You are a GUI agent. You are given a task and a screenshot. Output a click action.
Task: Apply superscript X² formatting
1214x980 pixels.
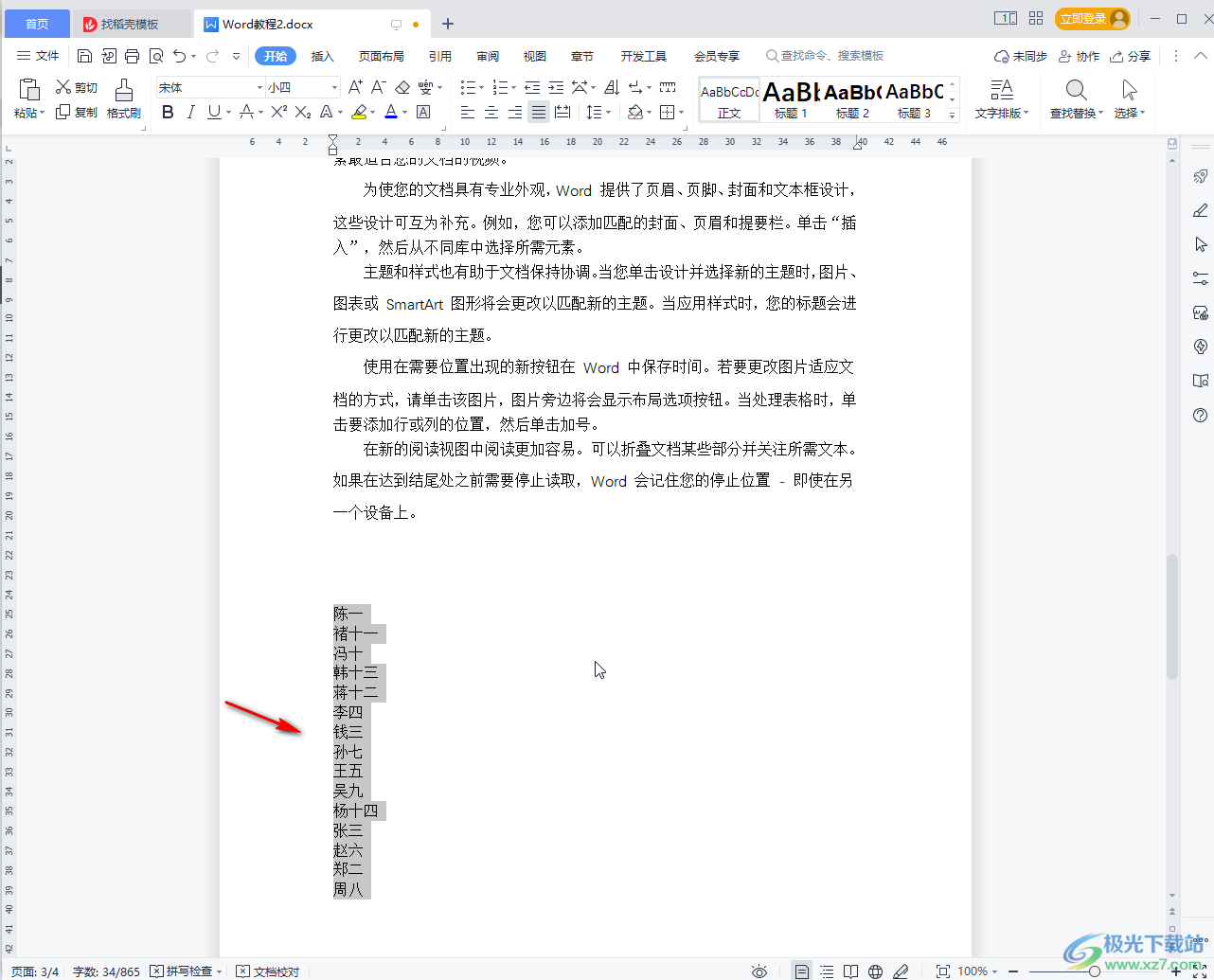coord(278,112)
